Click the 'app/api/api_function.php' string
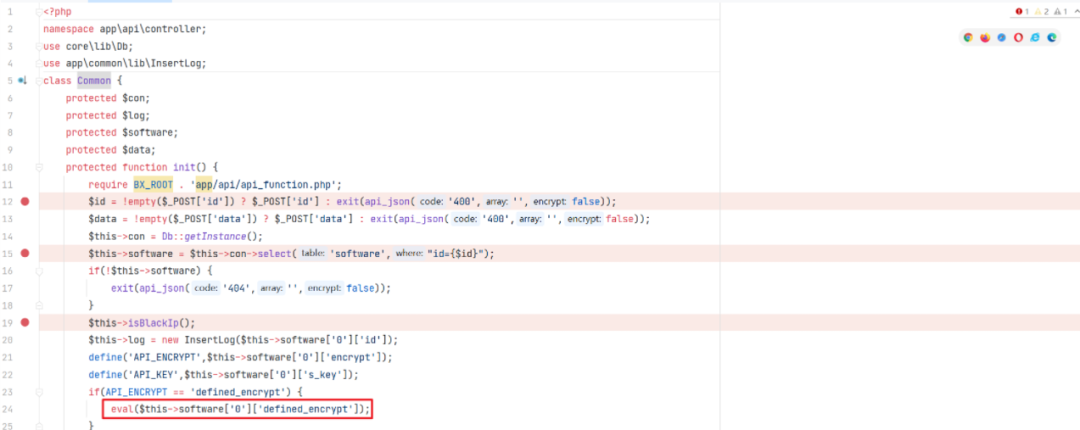Screen dimensions: 1080x430 tap(264, 184)
